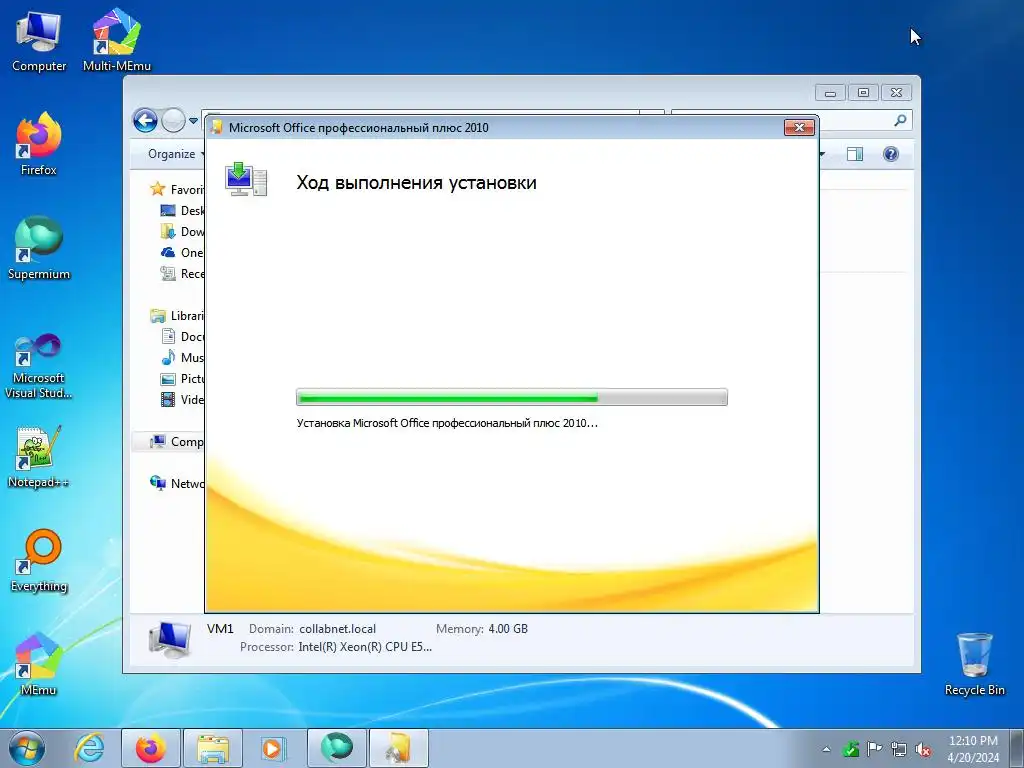Select the Supermium desktop shortcut
This screenshot has height=768, width=1024.
[39, 248]
